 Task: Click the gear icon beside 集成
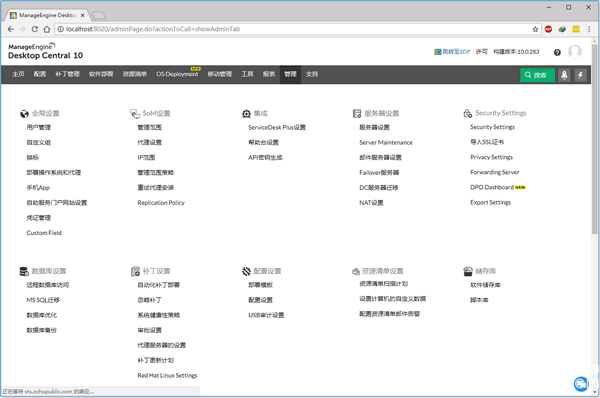click(x=246, y=114)
